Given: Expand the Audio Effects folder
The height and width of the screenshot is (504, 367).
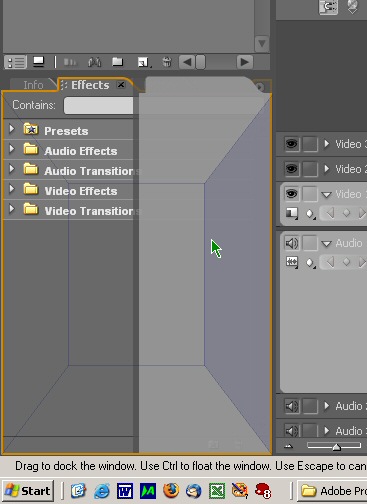Looking at the screenshot, I should click(12, 149).
